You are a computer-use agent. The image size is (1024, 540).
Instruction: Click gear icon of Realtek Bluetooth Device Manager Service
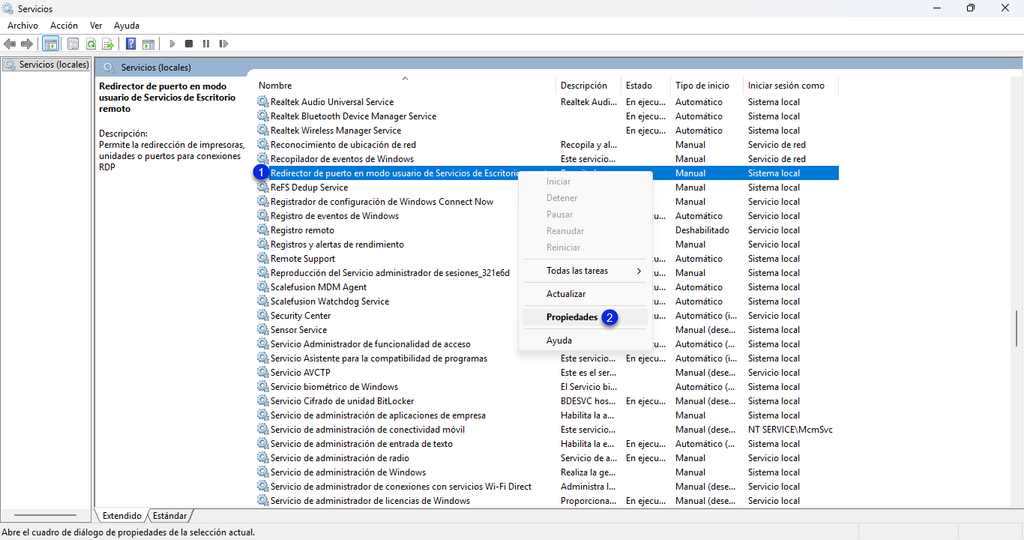tap(263, 116)
